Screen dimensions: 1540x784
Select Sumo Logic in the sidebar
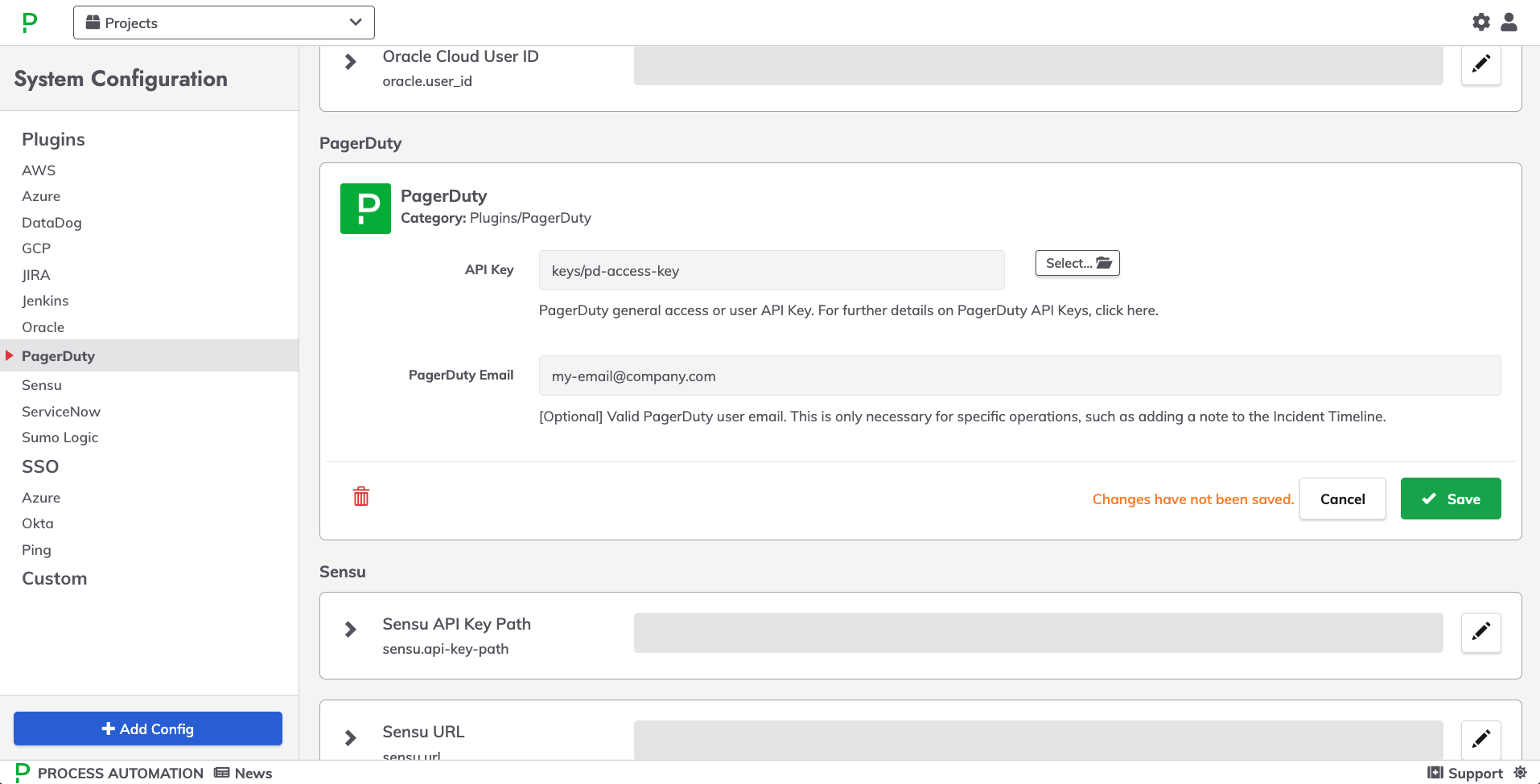[x=60, y=437]
